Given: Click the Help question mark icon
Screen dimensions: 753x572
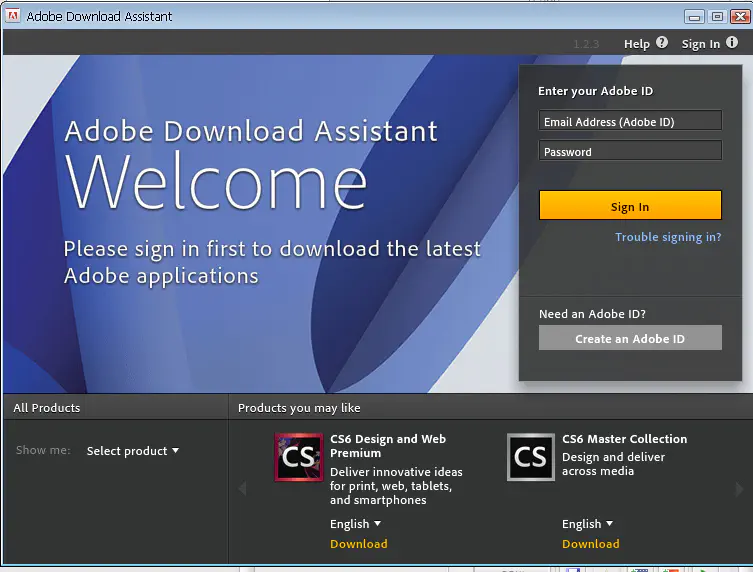Looking at the screenshot, I should point(661,43).
